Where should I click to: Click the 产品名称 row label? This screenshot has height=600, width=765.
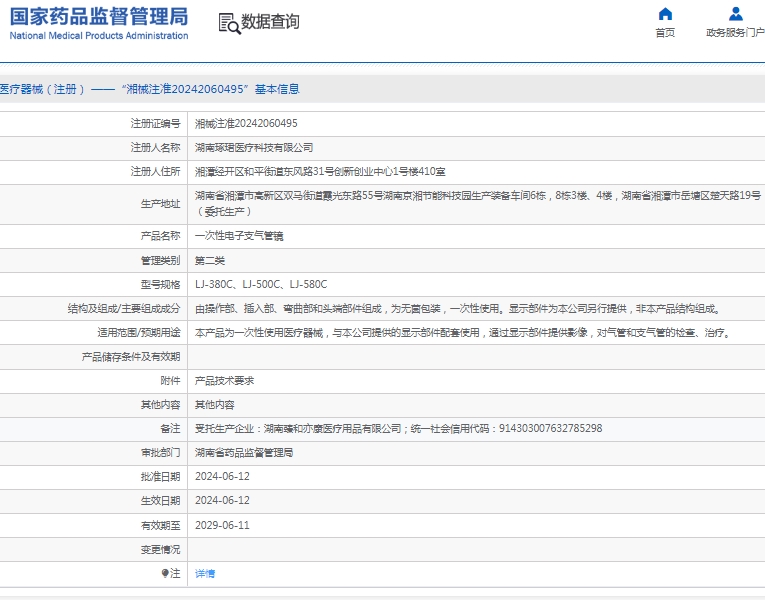coord(161,236)
